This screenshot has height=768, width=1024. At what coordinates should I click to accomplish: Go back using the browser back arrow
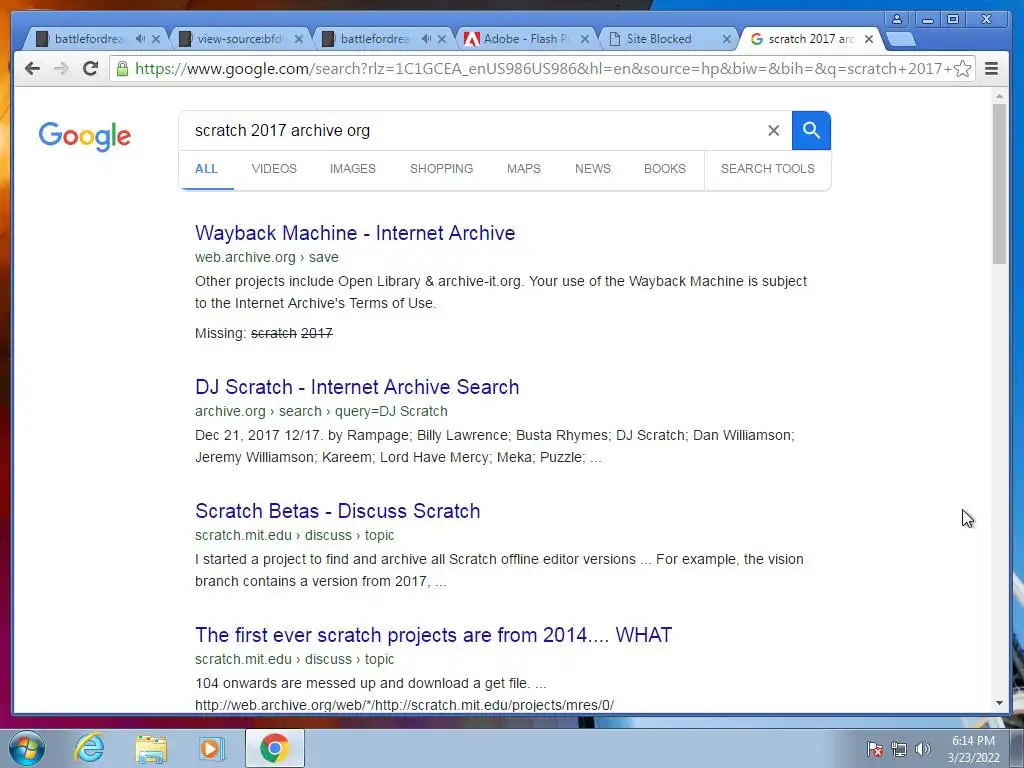tap(32, 69)
